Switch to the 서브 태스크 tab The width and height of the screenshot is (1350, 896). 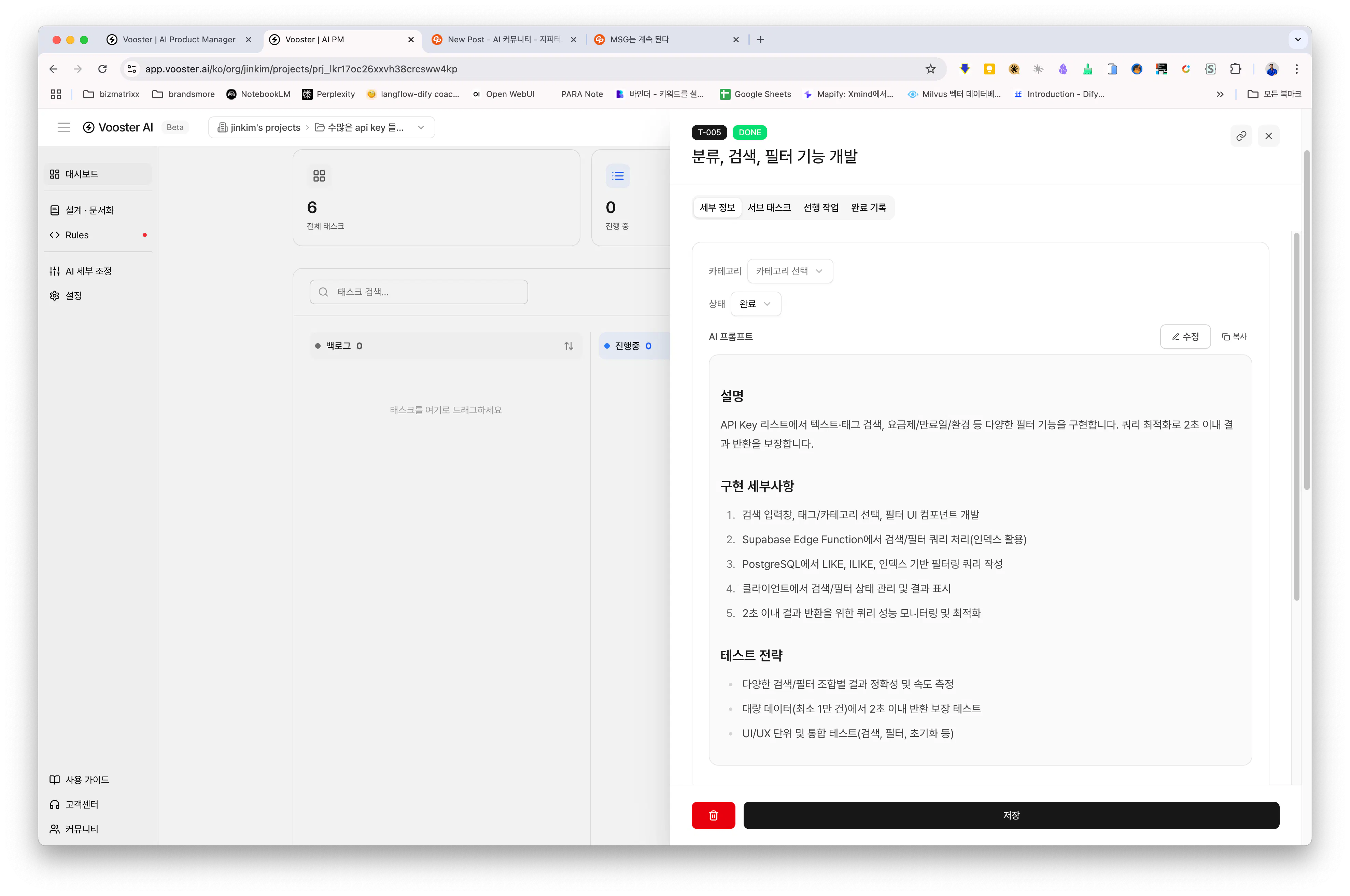click(769, 207)
